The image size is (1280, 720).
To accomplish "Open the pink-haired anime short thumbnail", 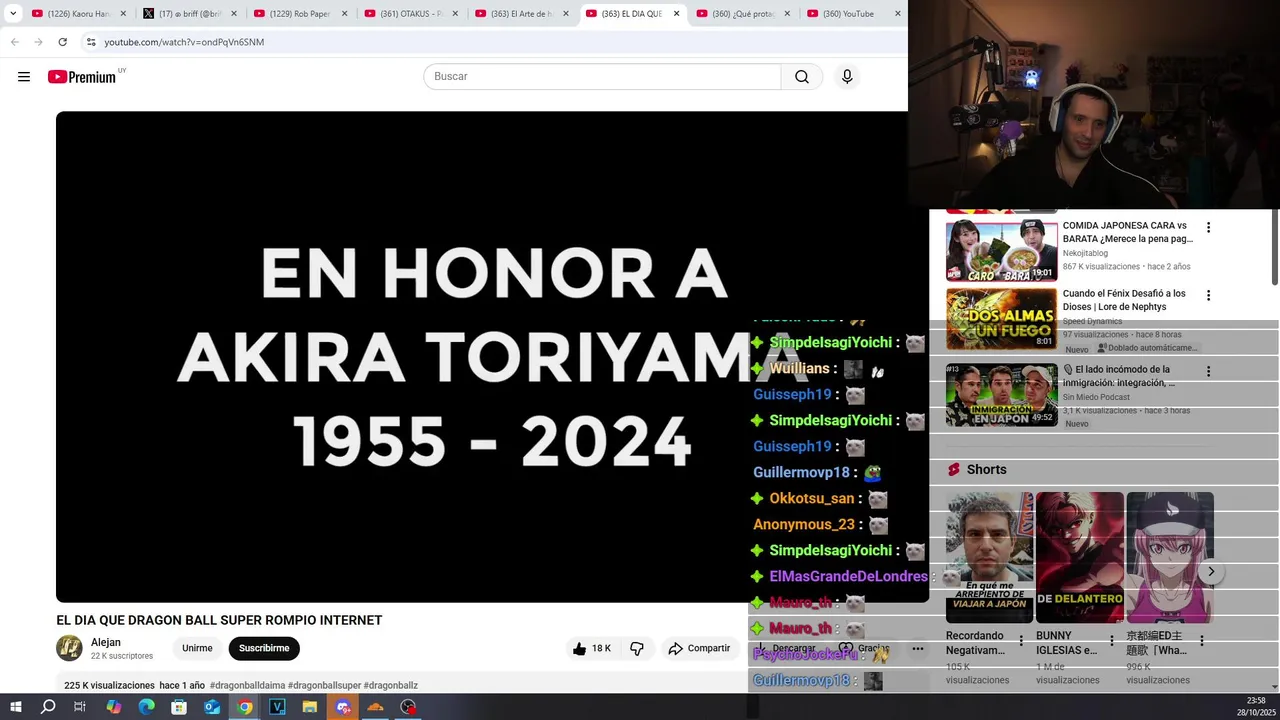I will (1170, 557).
